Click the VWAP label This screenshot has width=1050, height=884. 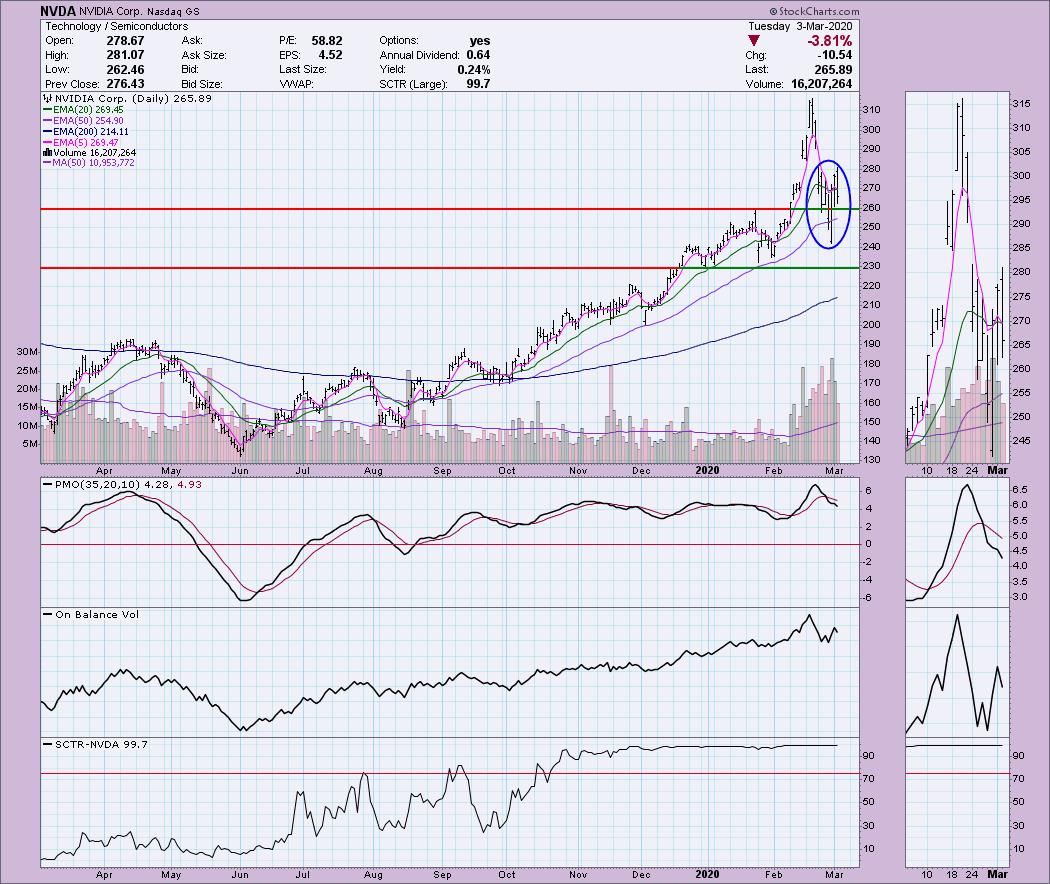[x=296, y=84]
